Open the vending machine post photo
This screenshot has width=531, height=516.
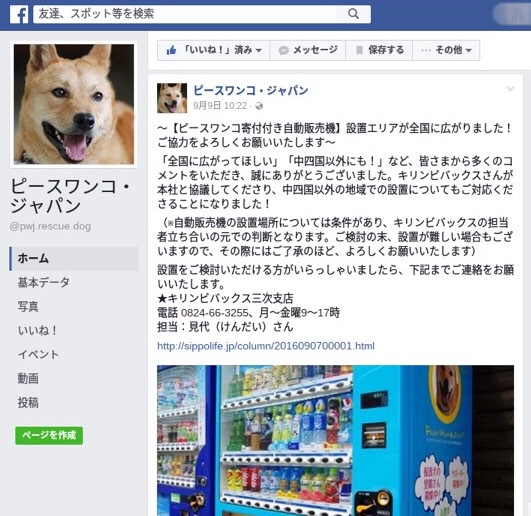pyautogui.click(x=335, y=440)
